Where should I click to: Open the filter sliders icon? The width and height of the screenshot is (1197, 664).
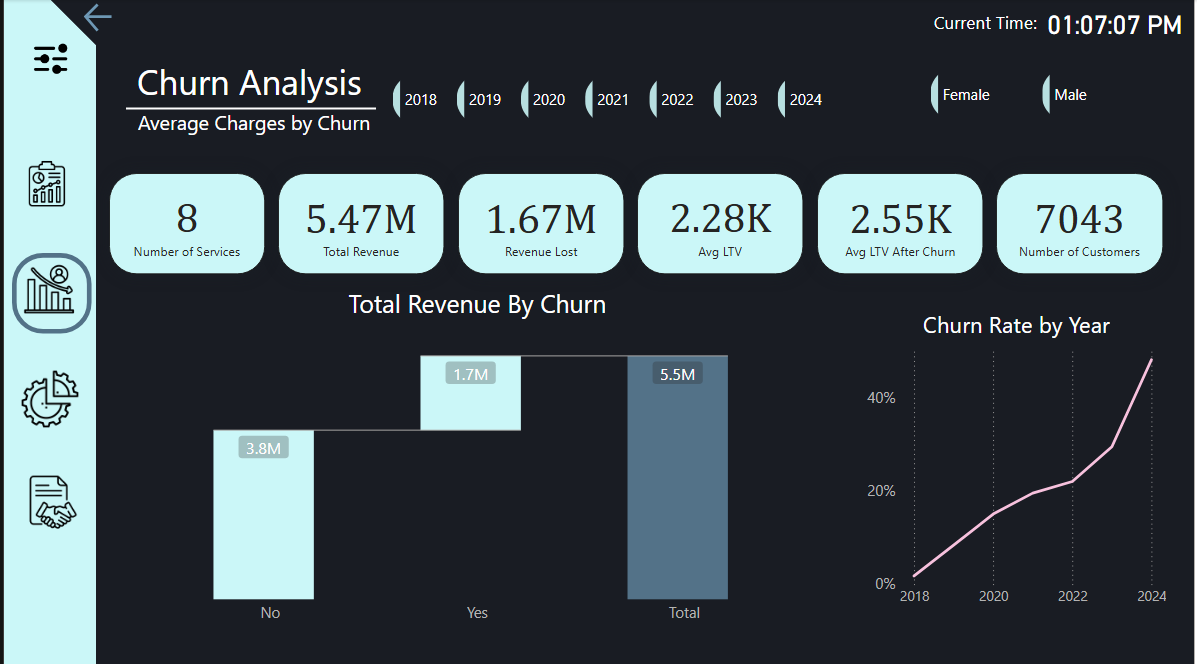(x=50, y=59)
